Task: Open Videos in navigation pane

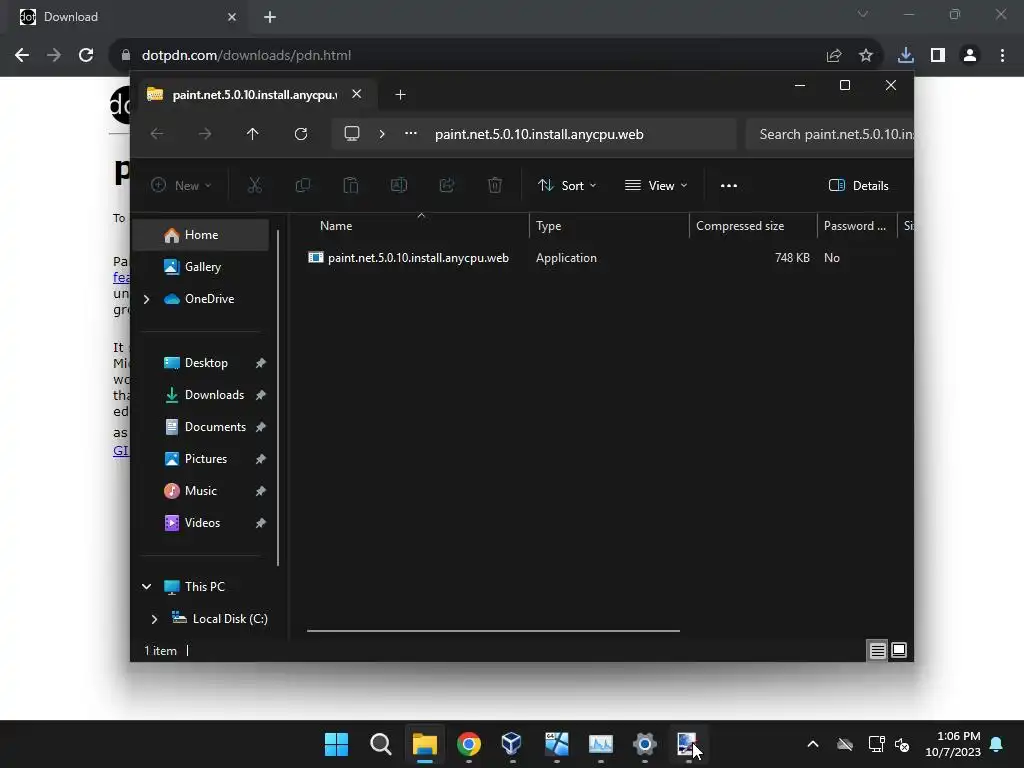Action: point(201,522)
